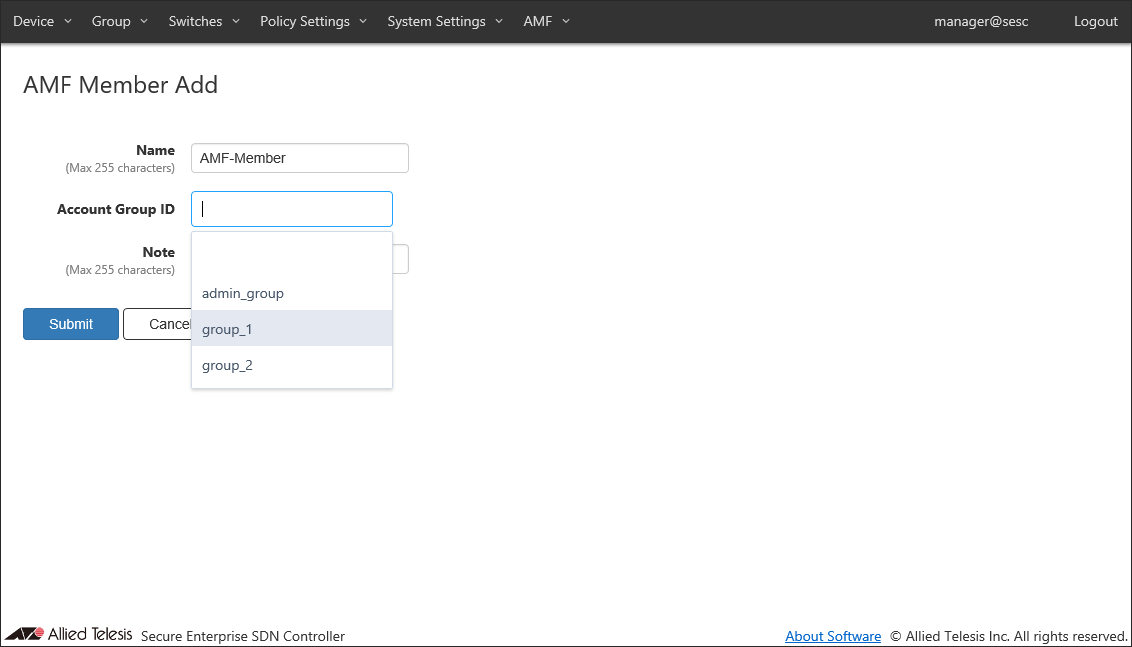Click the Allied Telesis logo in footer
1132x647 pixels.
tap(68, 634)
